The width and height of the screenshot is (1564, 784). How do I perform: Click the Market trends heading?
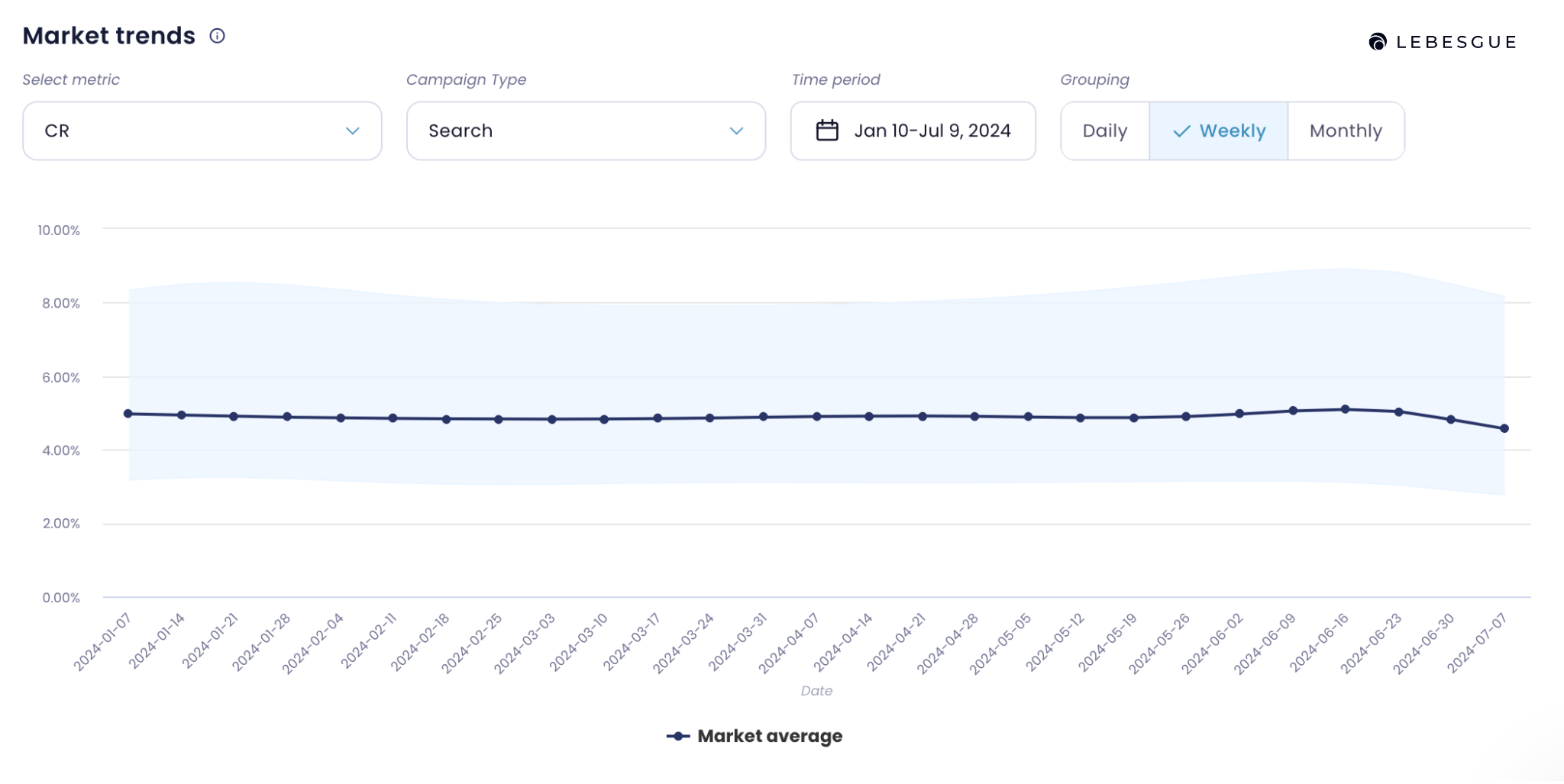pos(109,36)
